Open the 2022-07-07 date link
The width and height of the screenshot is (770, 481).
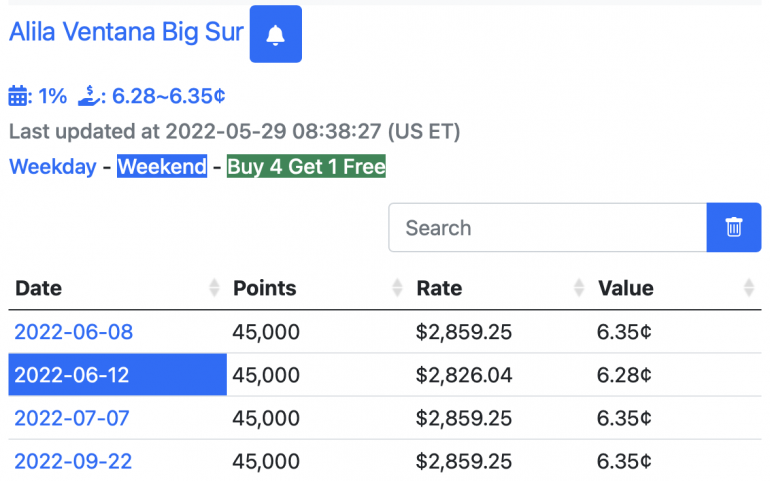tap(72, 418)
